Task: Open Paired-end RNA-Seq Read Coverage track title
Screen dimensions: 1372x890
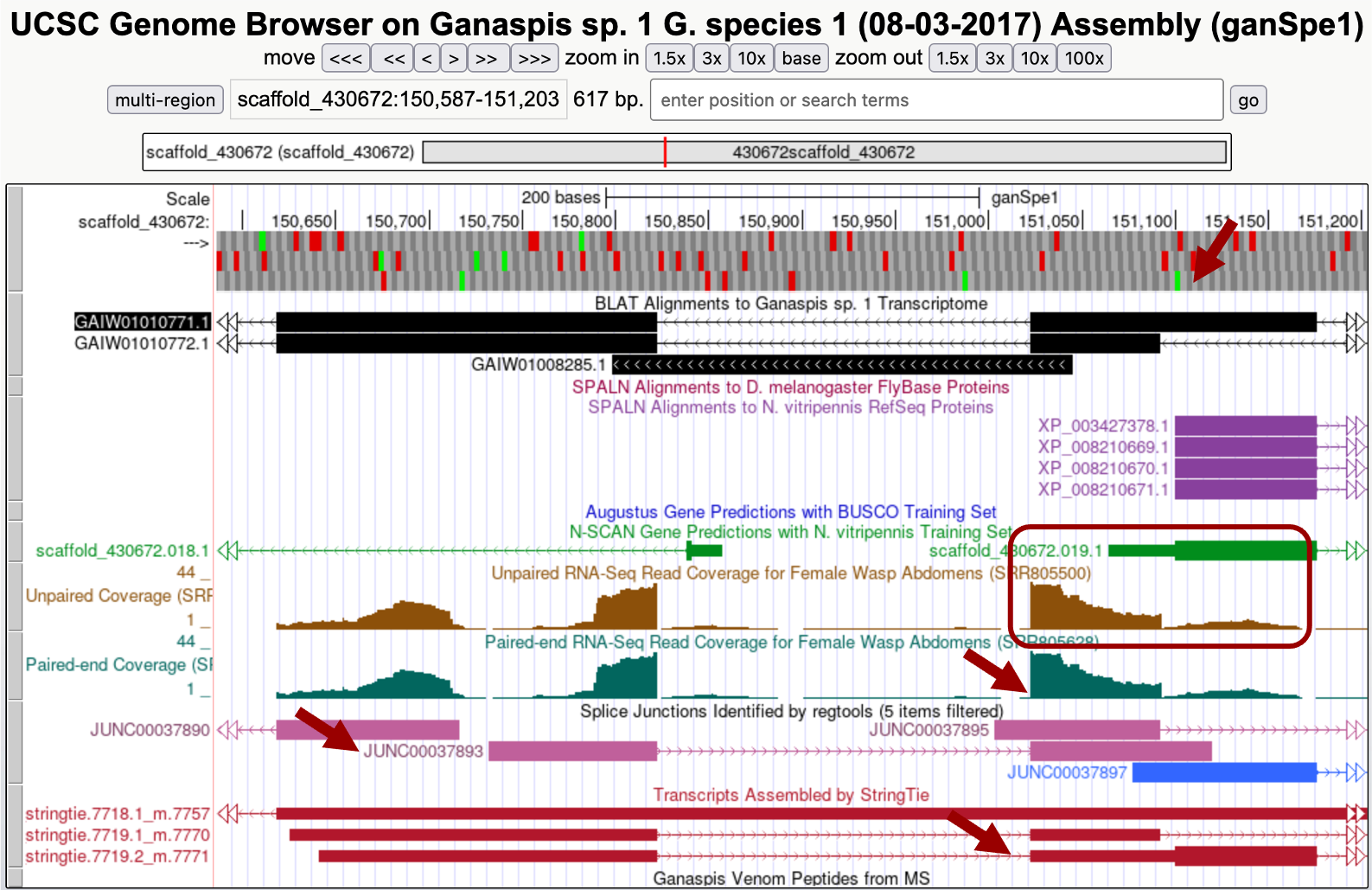Action: [x=791, y=643]
